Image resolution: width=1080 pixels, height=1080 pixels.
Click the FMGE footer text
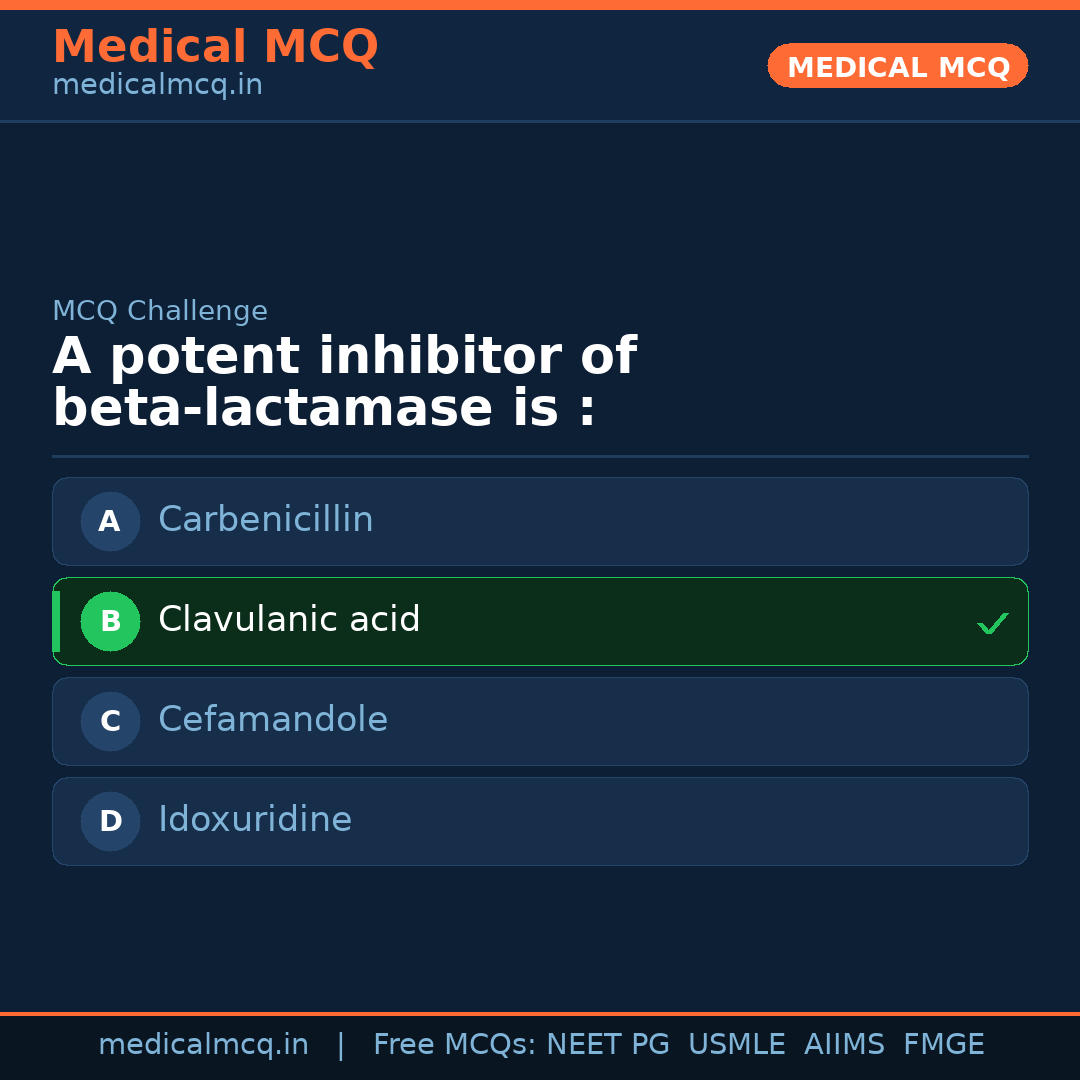click(x=944, y=1045)
